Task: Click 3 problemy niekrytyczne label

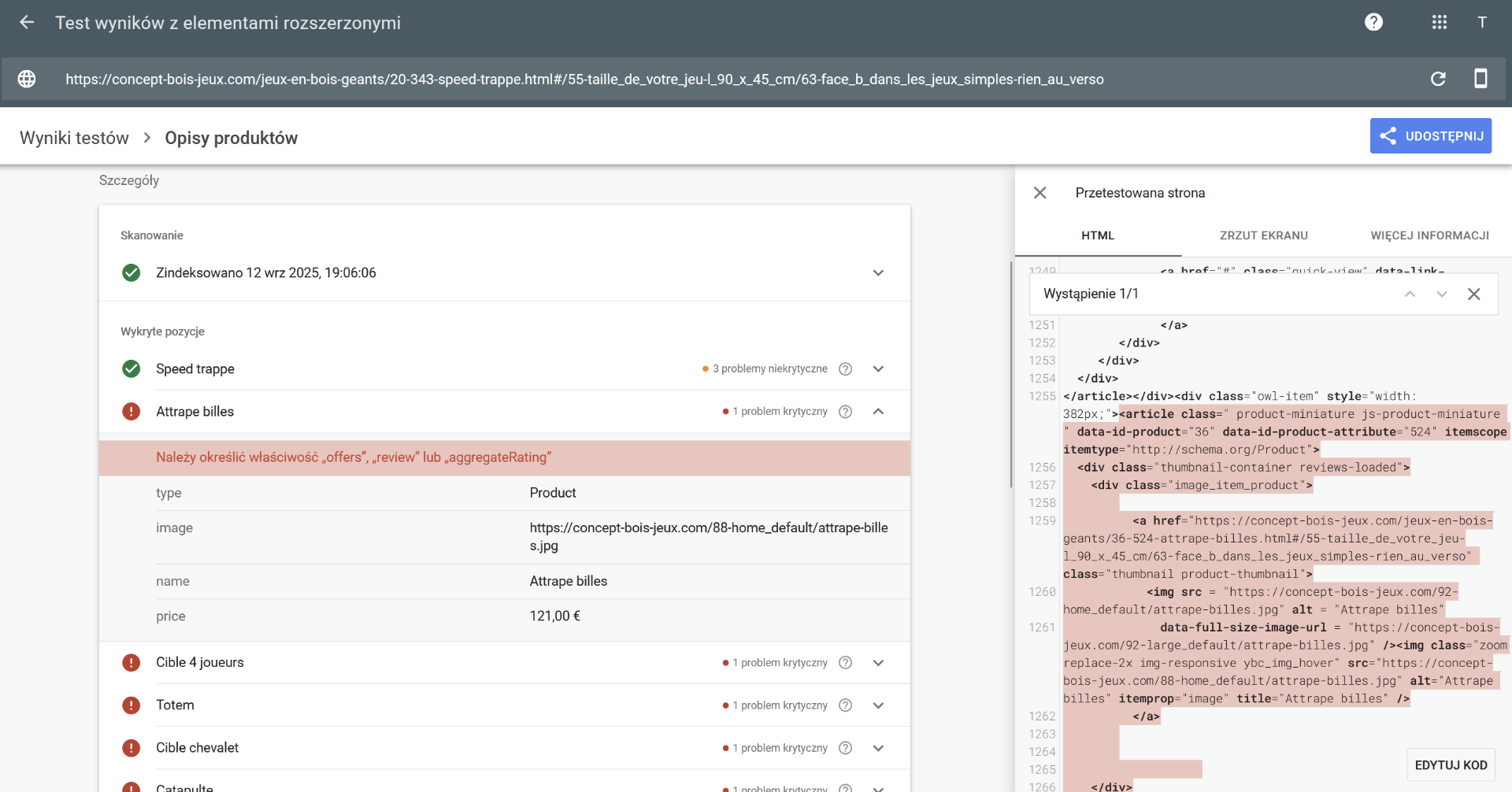Action: 769,369
